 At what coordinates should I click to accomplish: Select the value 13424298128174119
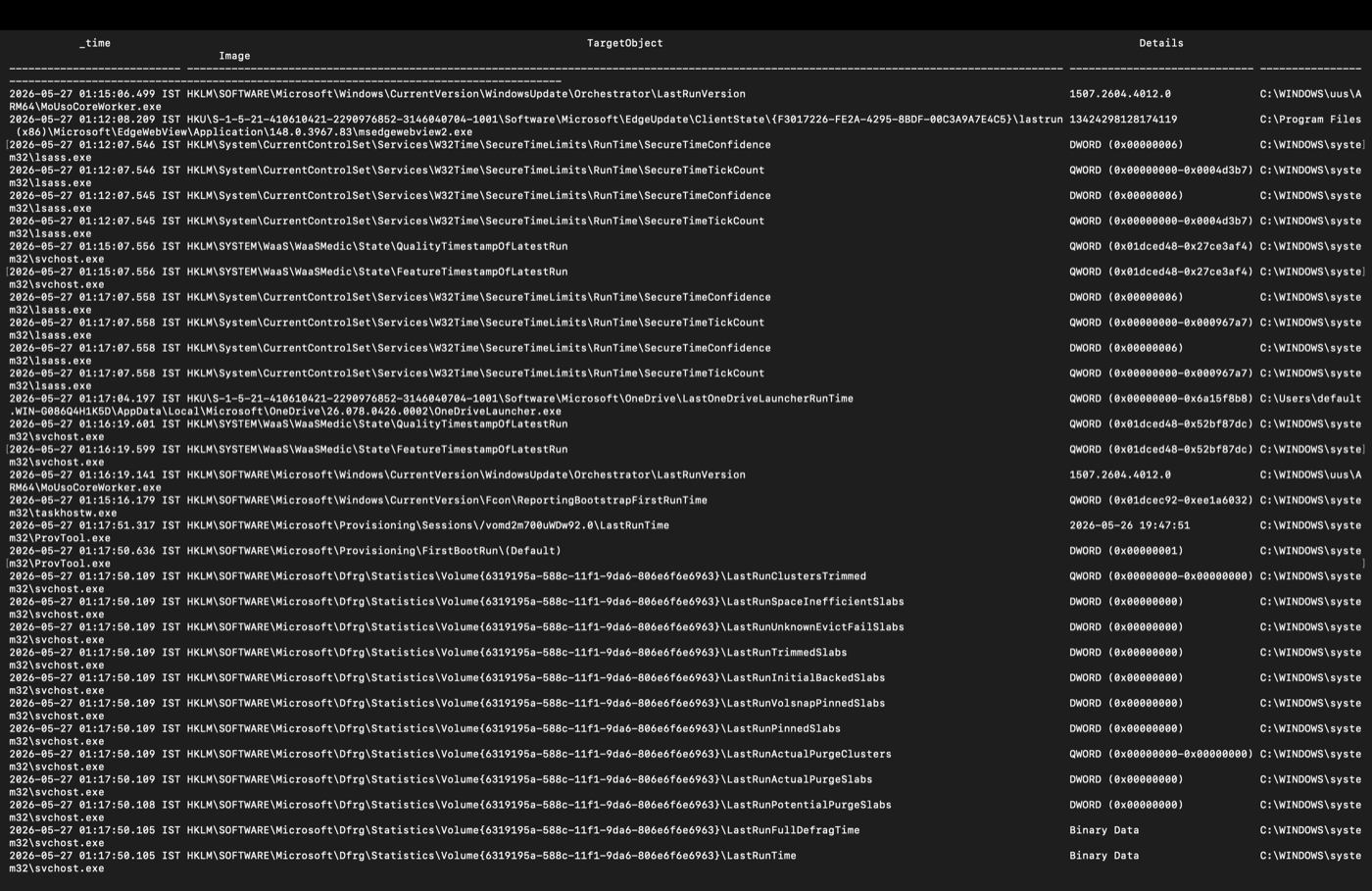click(1123, 120)
